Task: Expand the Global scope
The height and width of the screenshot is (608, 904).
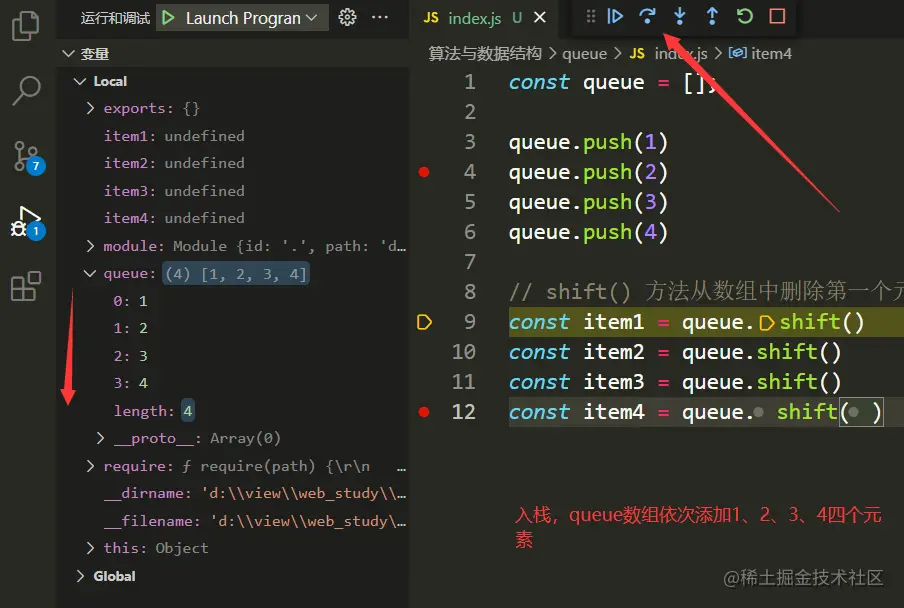Action: (80, 576)
